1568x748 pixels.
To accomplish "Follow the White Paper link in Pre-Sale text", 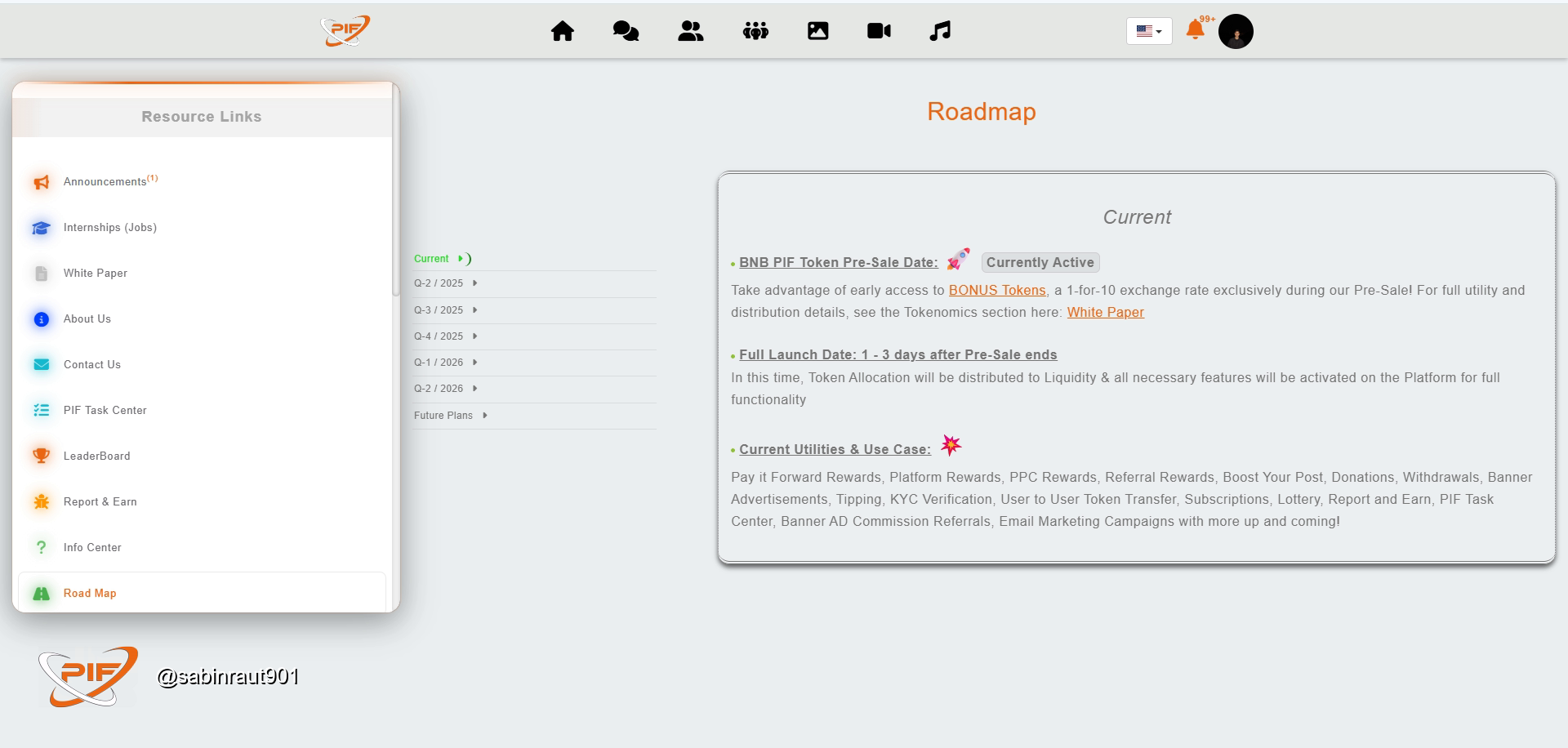I will click(x=1105, y=312).
